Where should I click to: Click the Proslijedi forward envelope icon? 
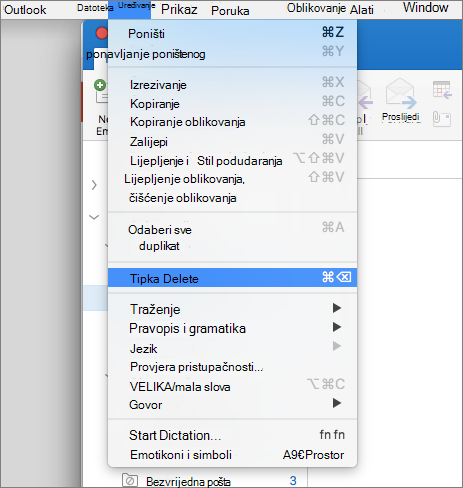pyautogui.click(x=400, y=93)
